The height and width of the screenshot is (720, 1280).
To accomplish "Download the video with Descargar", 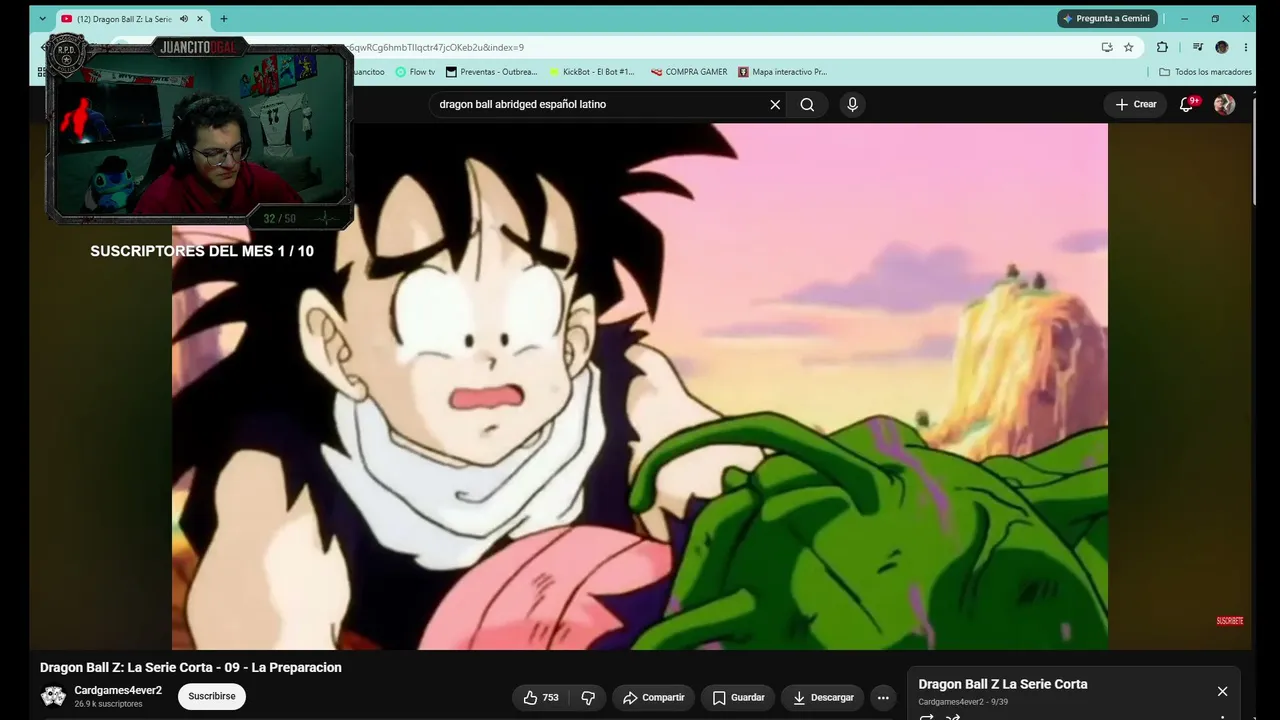I will click(x=823, y=697).
